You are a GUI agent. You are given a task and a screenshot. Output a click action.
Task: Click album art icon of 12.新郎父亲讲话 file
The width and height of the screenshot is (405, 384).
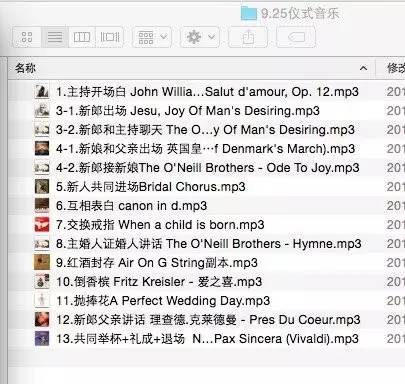coord(42,320)
